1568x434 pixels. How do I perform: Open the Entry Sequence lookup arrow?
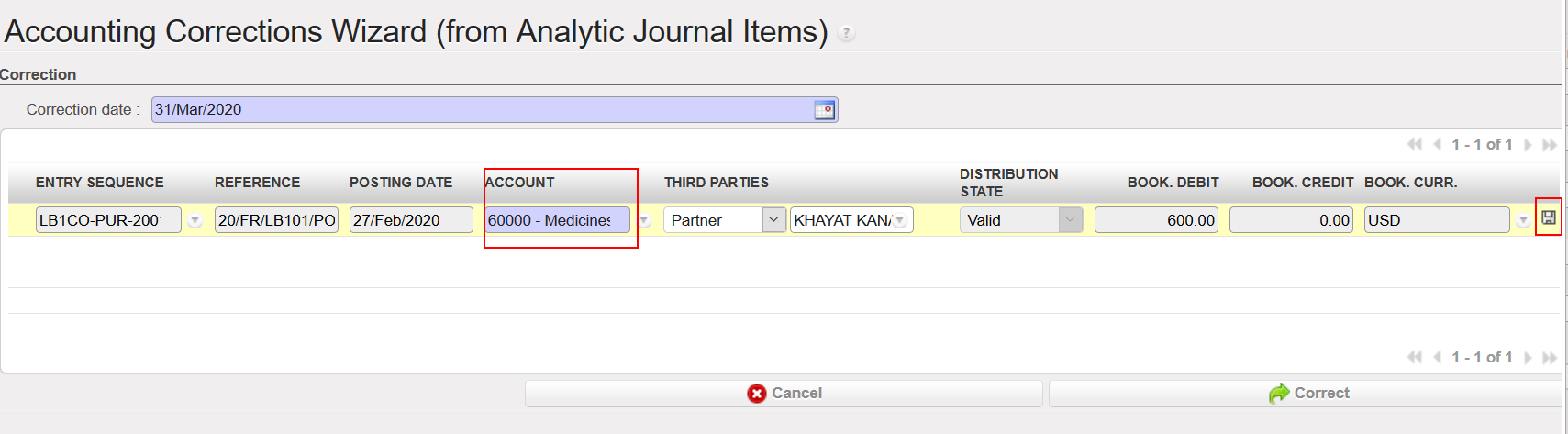(195, 221)
